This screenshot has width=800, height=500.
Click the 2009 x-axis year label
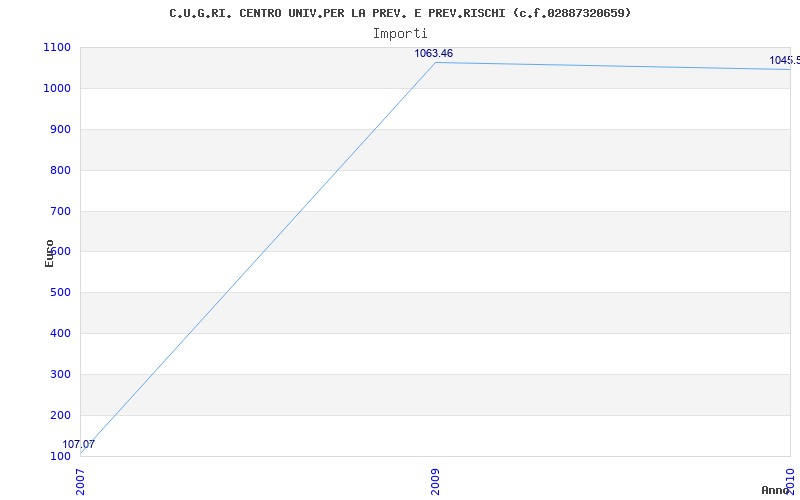[x=435, y=482]
